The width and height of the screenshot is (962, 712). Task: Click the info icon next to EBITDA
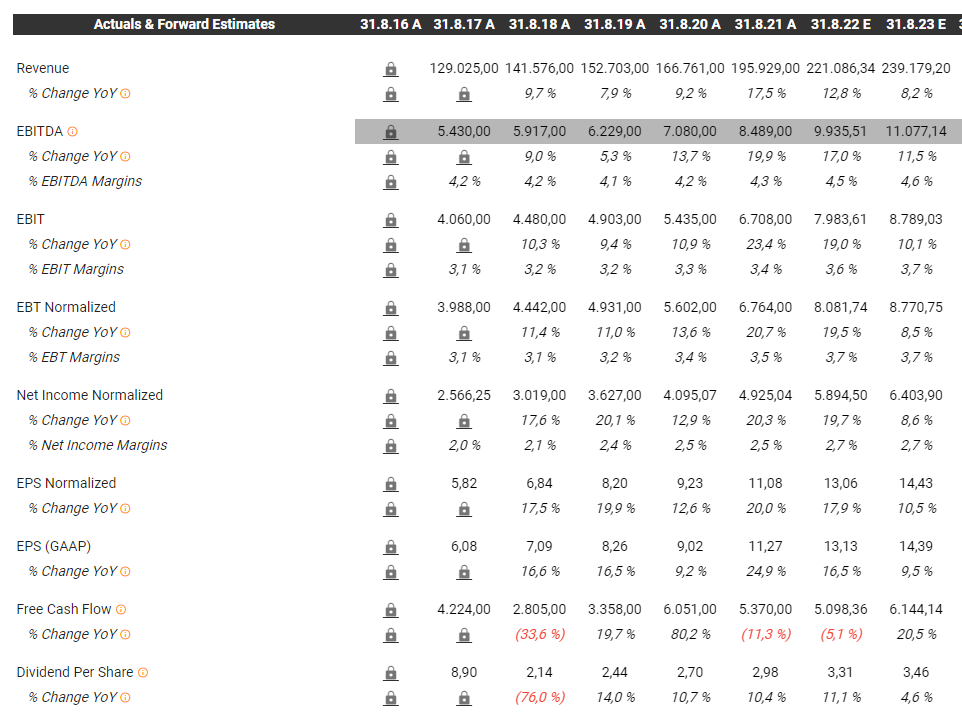72,132
